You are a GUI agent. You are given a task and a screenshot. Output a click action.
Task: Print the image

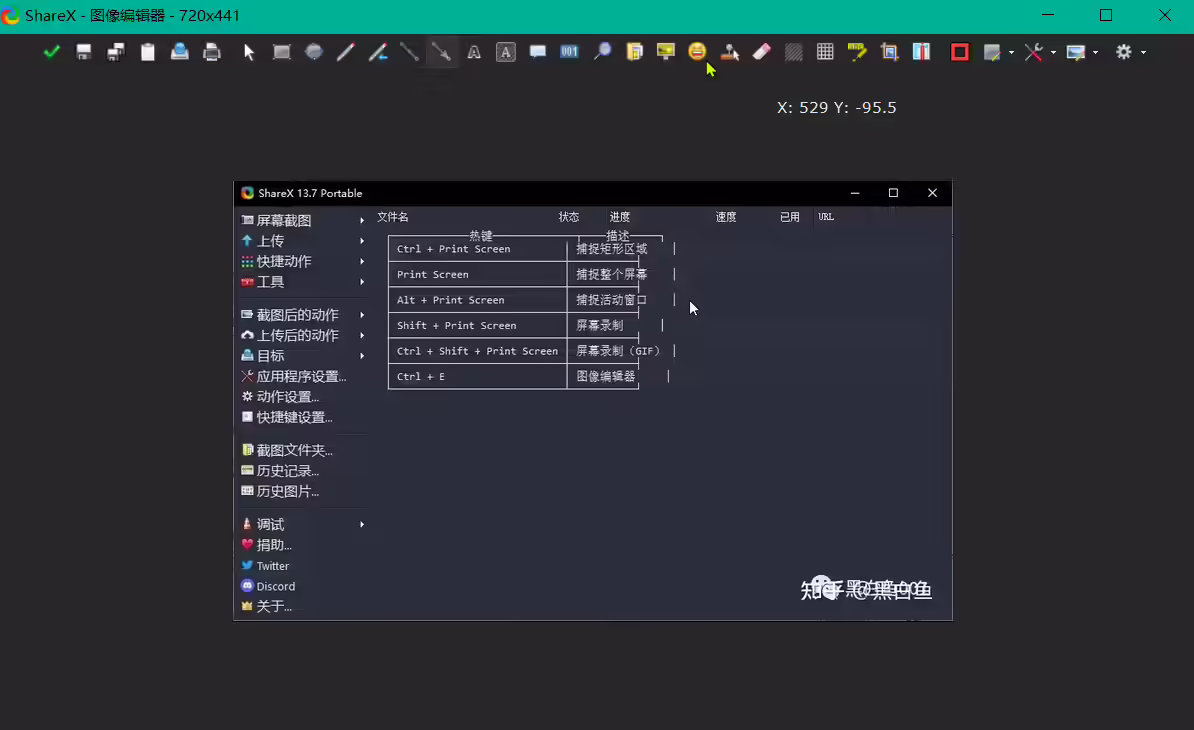point(212,52)
